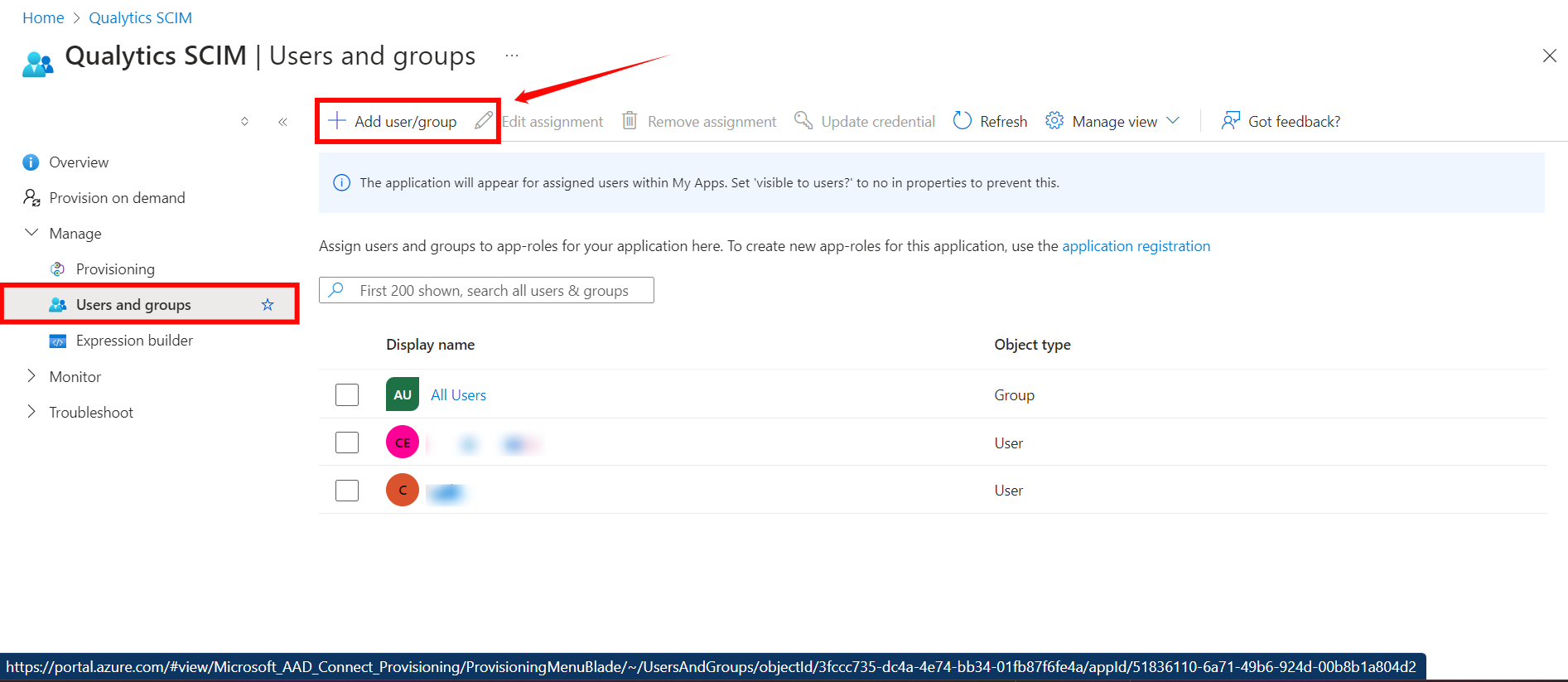Click the Got feedback person icon

(x=1231, y=121)
